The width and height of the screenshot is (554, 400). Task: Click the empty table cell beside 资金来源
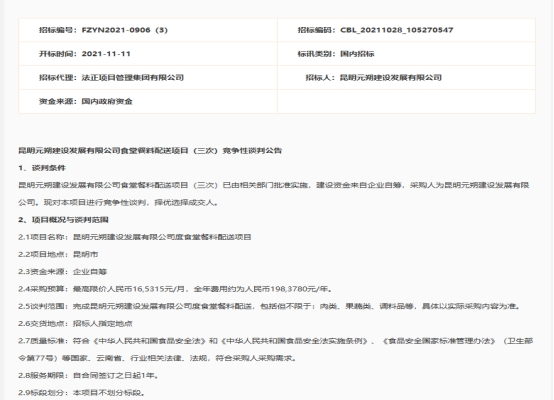406,101
